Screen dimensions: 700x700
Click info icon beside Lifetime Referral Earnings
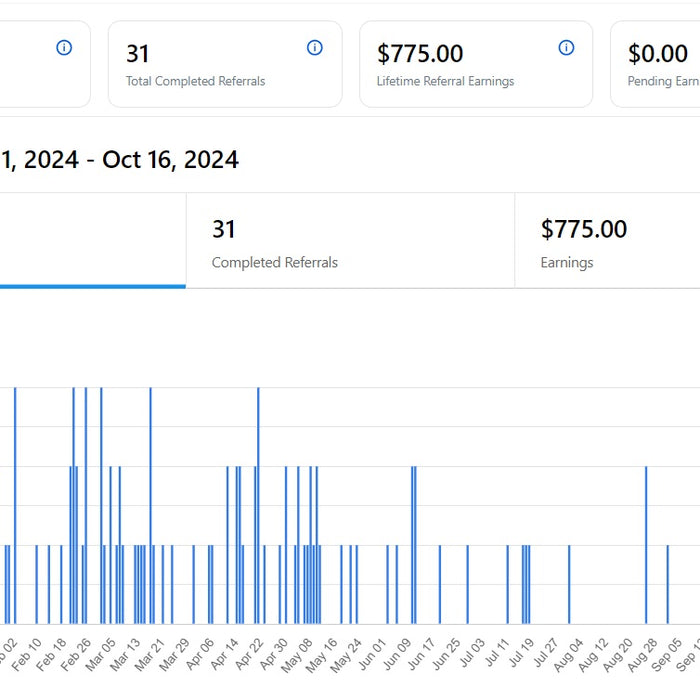566,48
